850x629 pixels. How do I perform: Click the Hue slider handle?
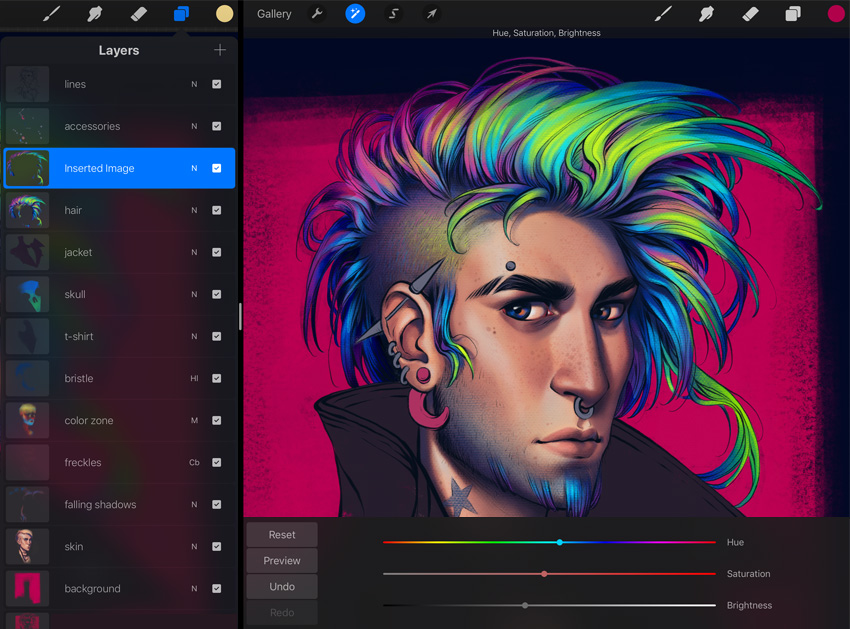pos(560,542)
